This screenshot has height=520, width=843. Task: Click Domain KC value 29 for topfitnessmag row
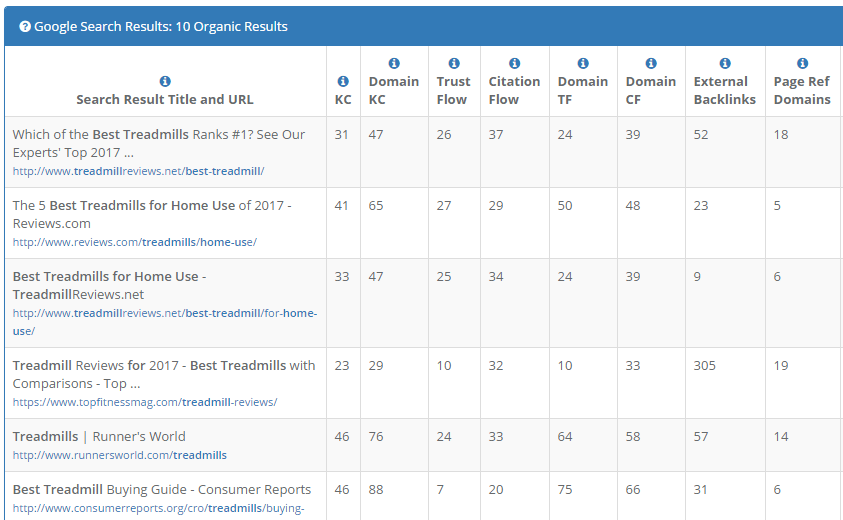[x=376, y=366]
